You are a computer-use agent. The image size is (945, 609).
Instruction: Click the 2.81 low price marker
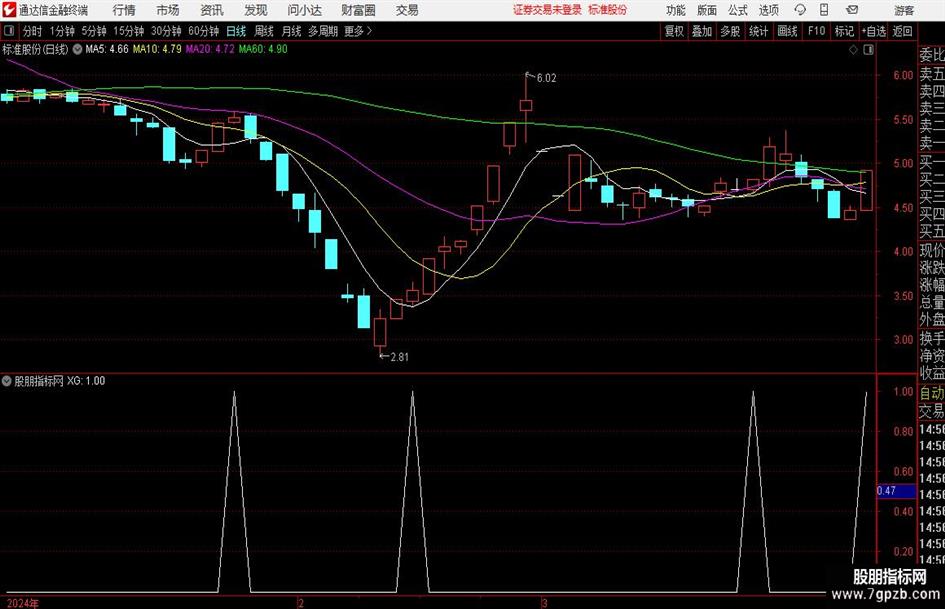399,357
